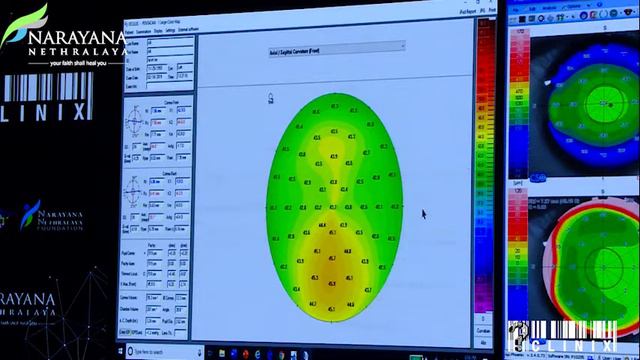Click the lower color scale in right window
The height and width of the screenshot is (360, 640).
tap(518, 253)
